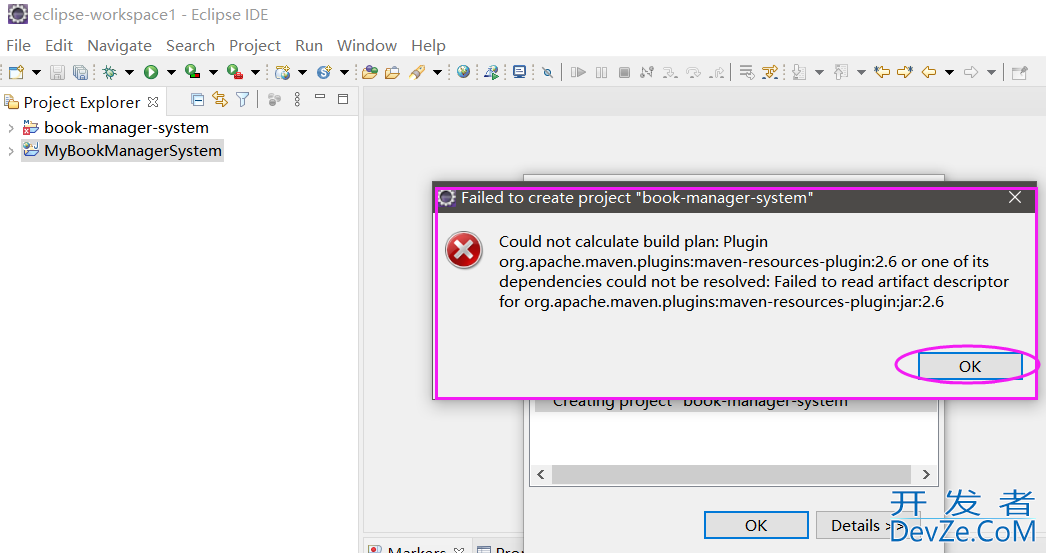This screenshot has height=553, width=1046.
Task: Click the Drop To Frame icon
Action: tap(746, 72)
